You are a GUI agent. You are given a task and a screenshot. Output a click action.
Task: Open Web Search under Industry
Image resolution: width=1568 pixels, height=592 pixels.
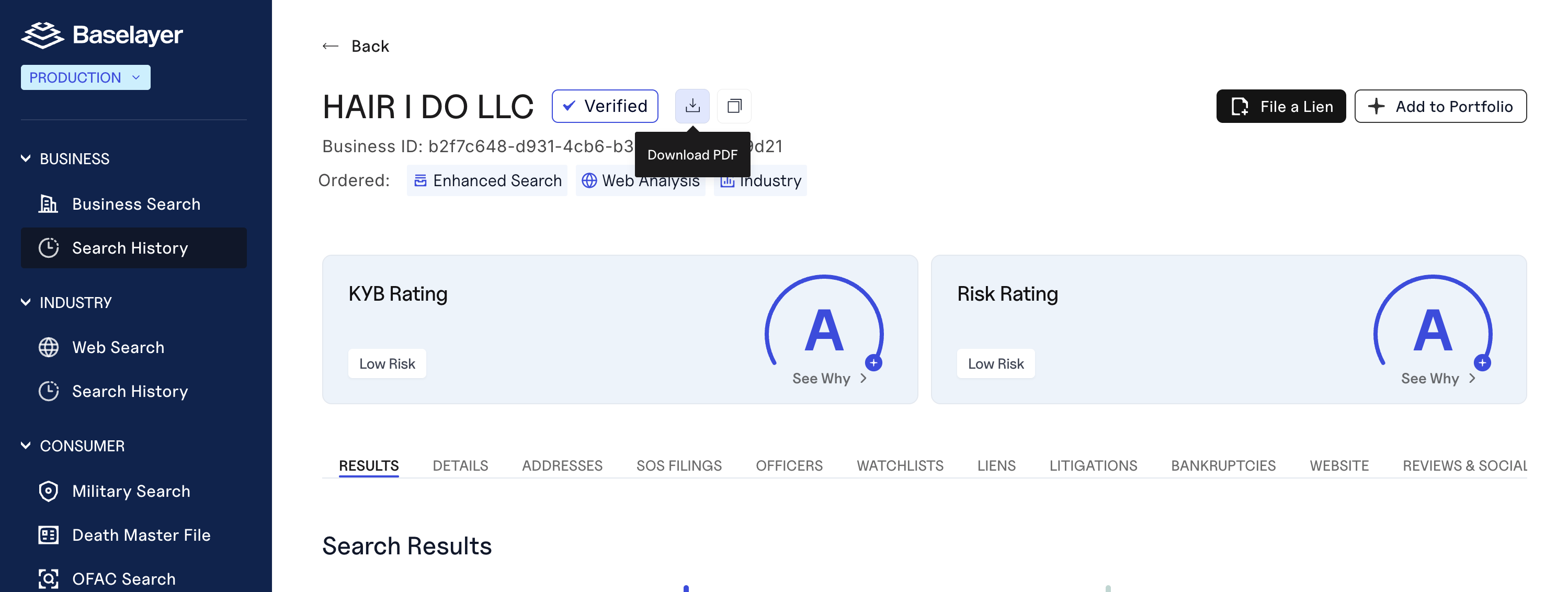(118, 347)
